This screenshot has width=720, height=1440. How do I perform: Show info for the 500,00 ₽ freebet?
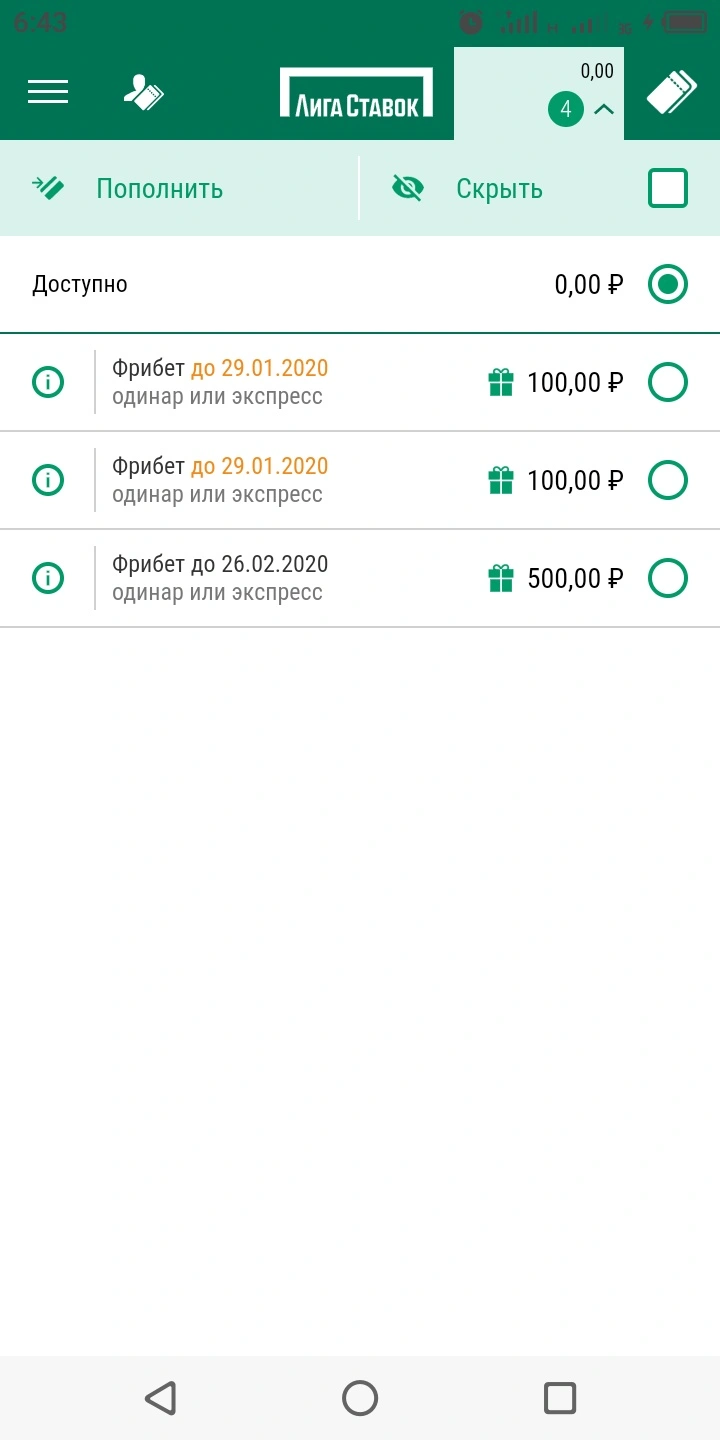point(48,578)
